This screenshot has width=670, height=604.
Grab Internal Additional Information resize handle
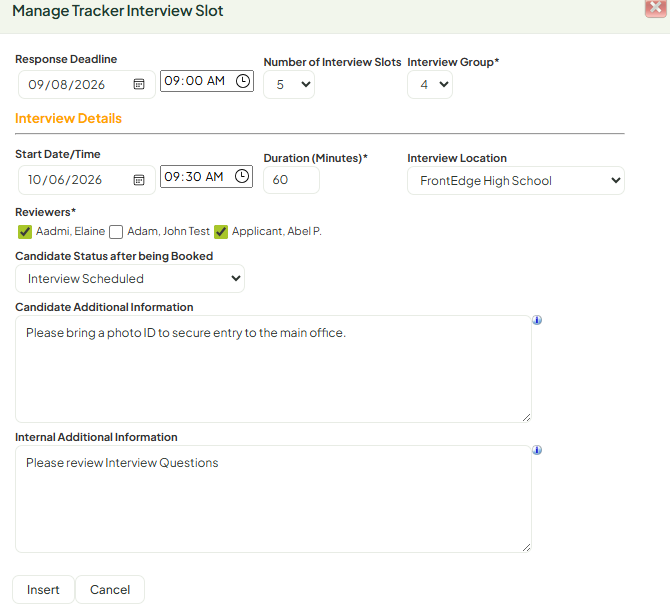526,547
